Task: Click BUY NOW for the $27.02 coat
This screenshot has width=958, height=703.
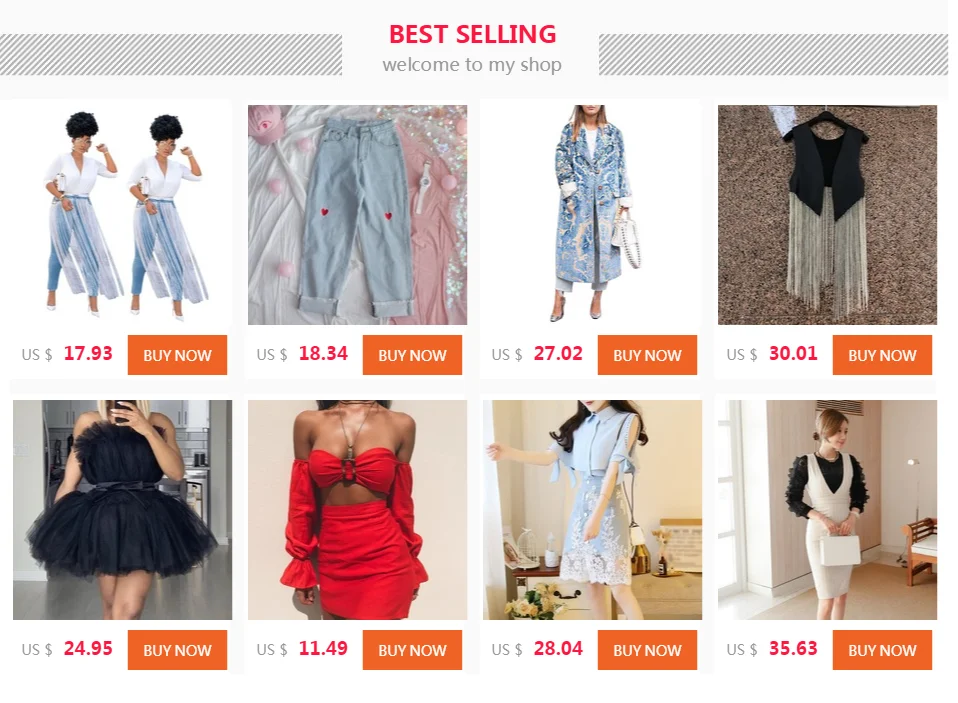Action: point(647,355)
